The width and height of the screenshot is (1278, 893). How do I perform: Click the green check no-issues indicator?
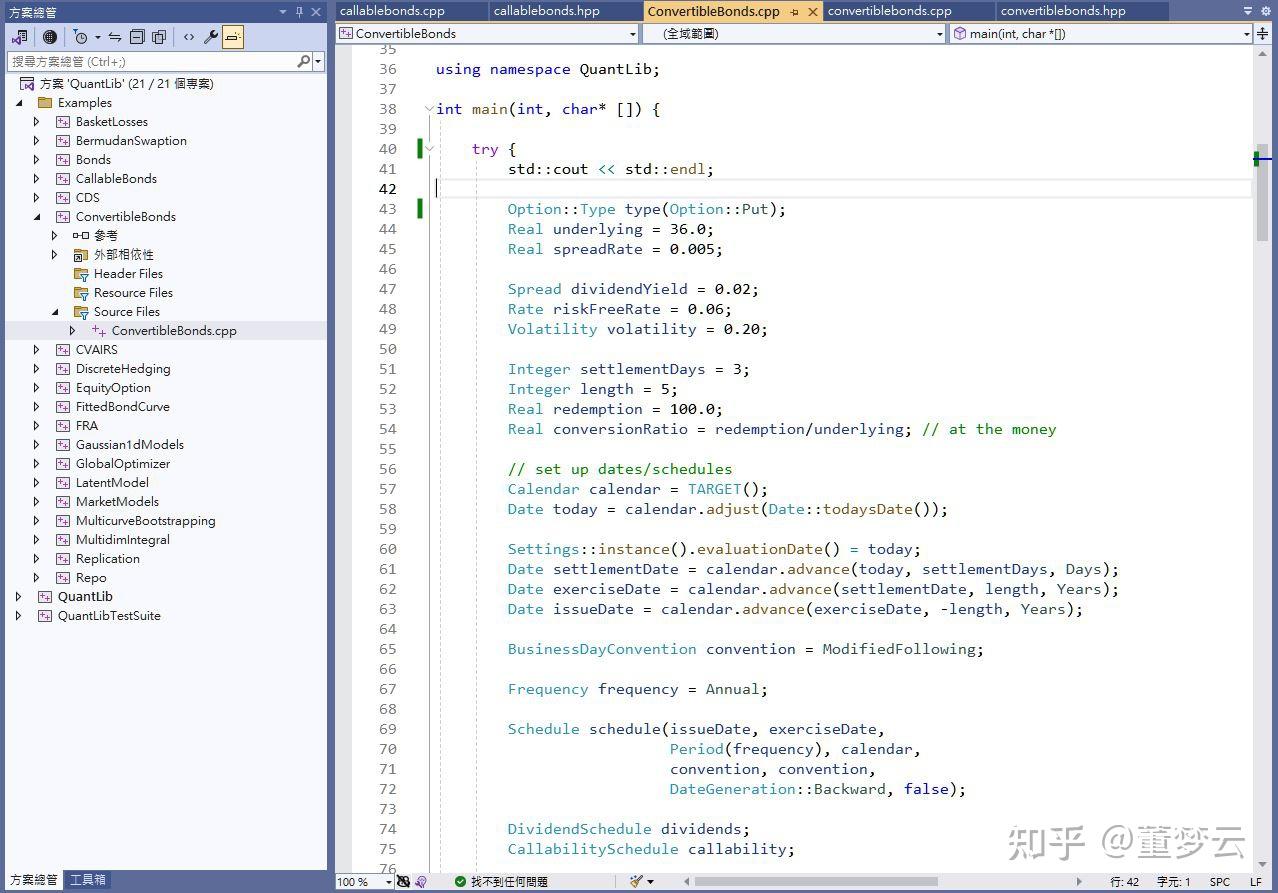point(460,882)
